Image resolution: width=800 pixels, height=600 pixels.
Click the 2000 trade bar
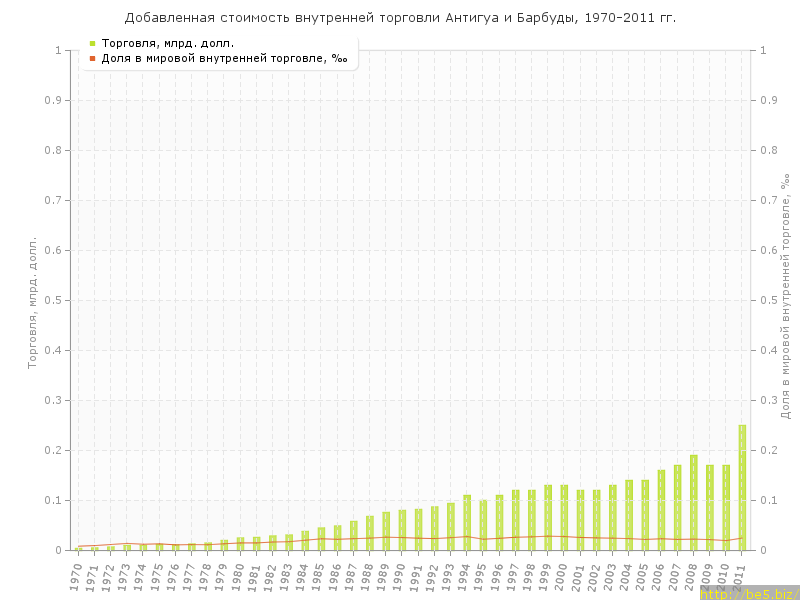pos(564,518)
